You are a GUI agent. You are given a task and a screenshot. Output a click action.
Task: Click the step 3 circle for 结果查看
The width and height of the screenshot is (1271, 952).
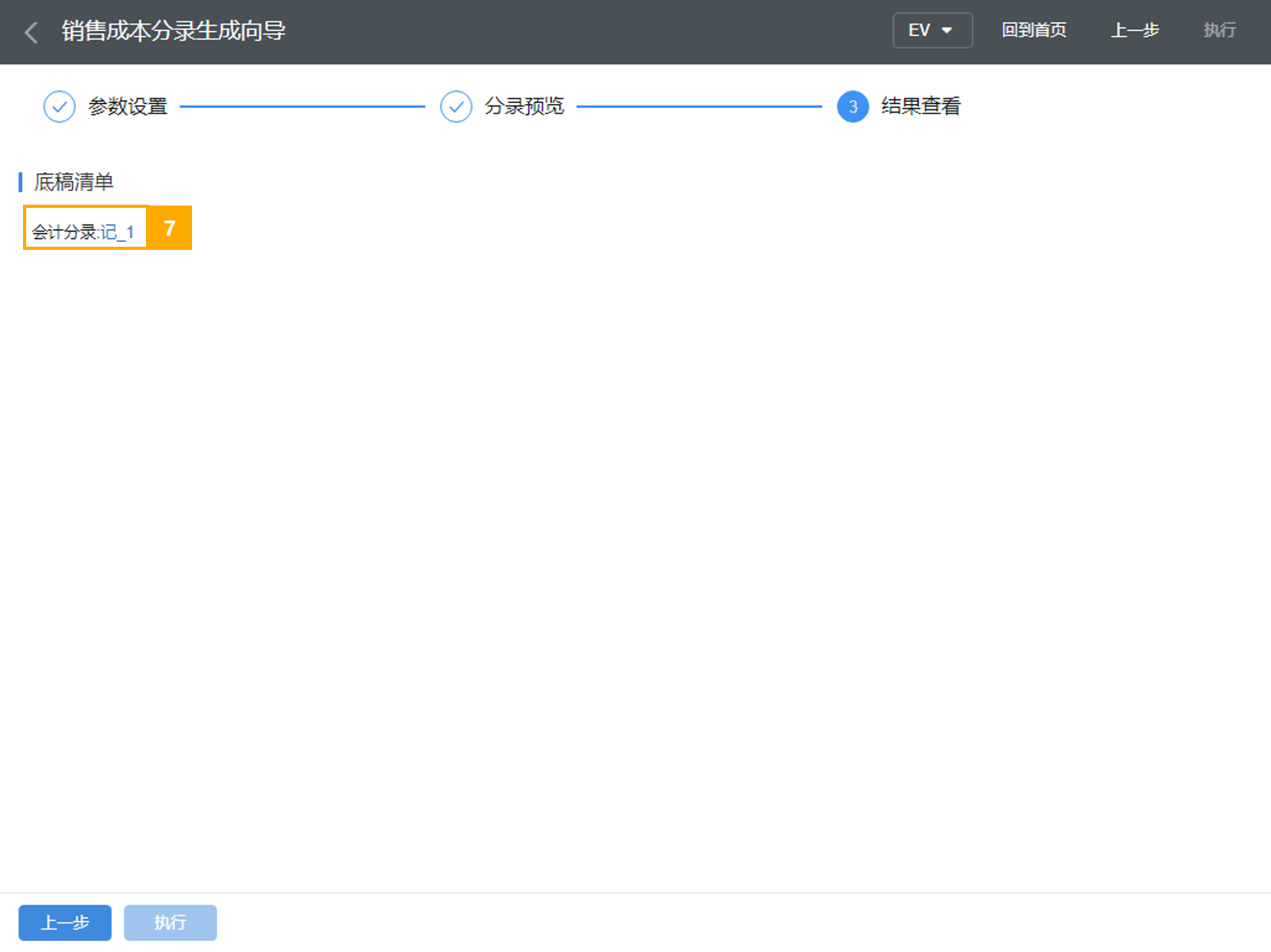point(853,106)
